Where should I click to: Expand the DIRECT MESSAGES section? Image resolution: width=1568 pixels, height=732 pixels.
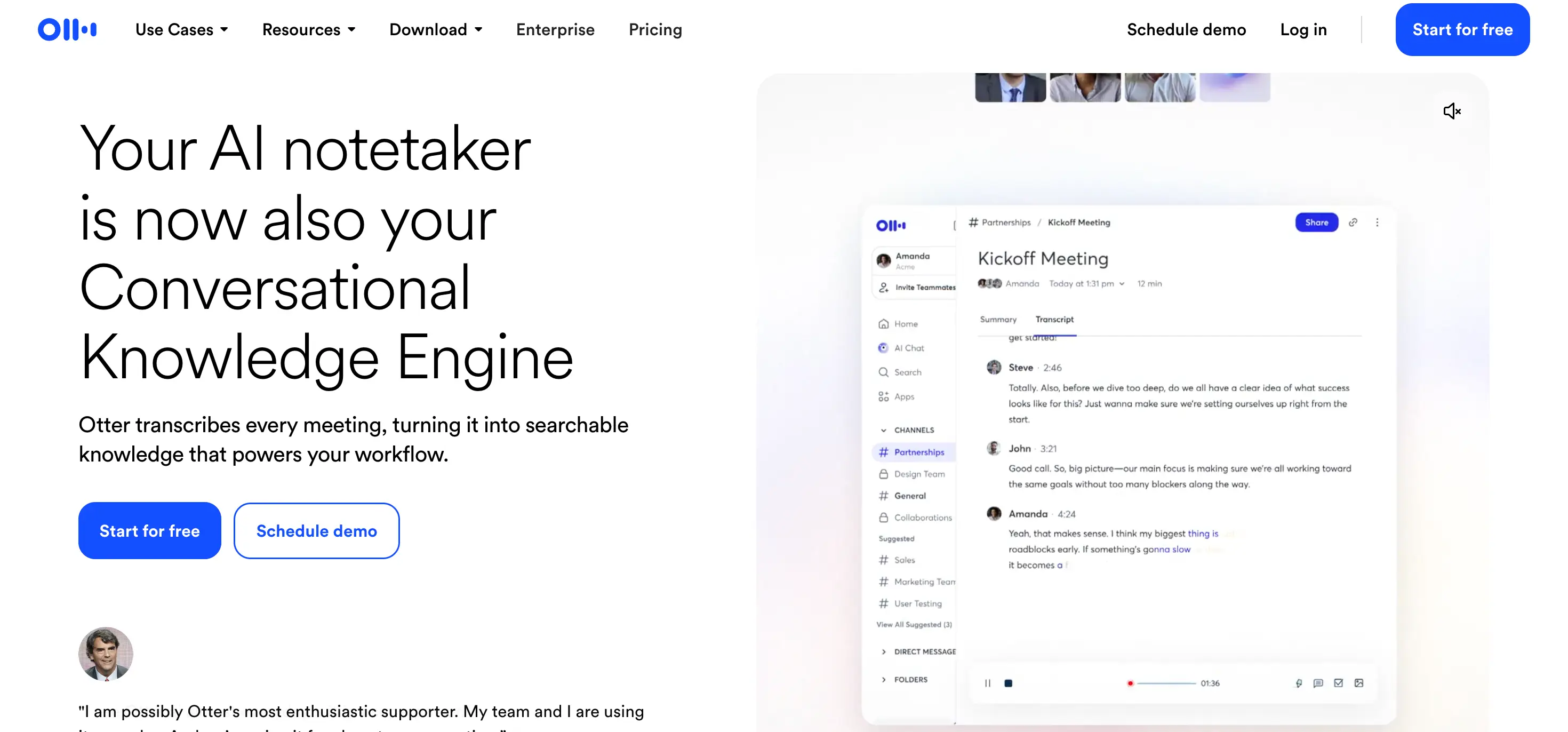click(x=918, y=651)
